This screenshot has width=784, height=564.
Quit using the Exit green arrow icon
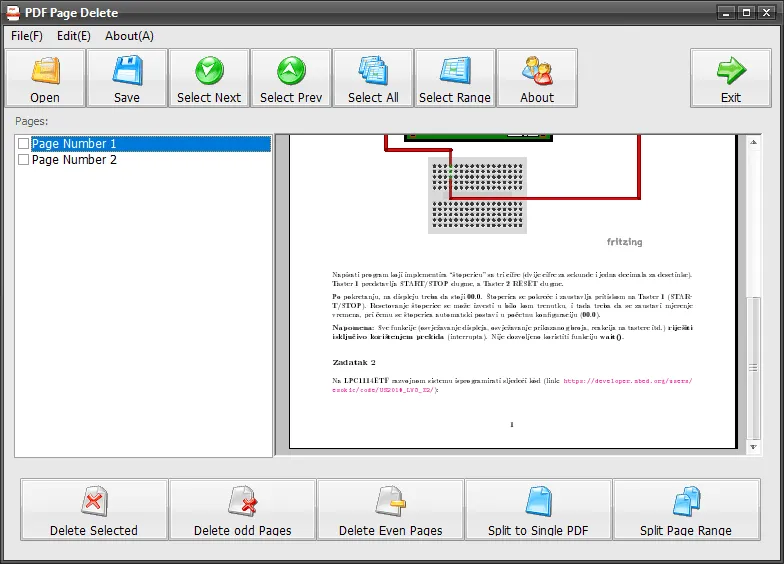tap(731, 78)
